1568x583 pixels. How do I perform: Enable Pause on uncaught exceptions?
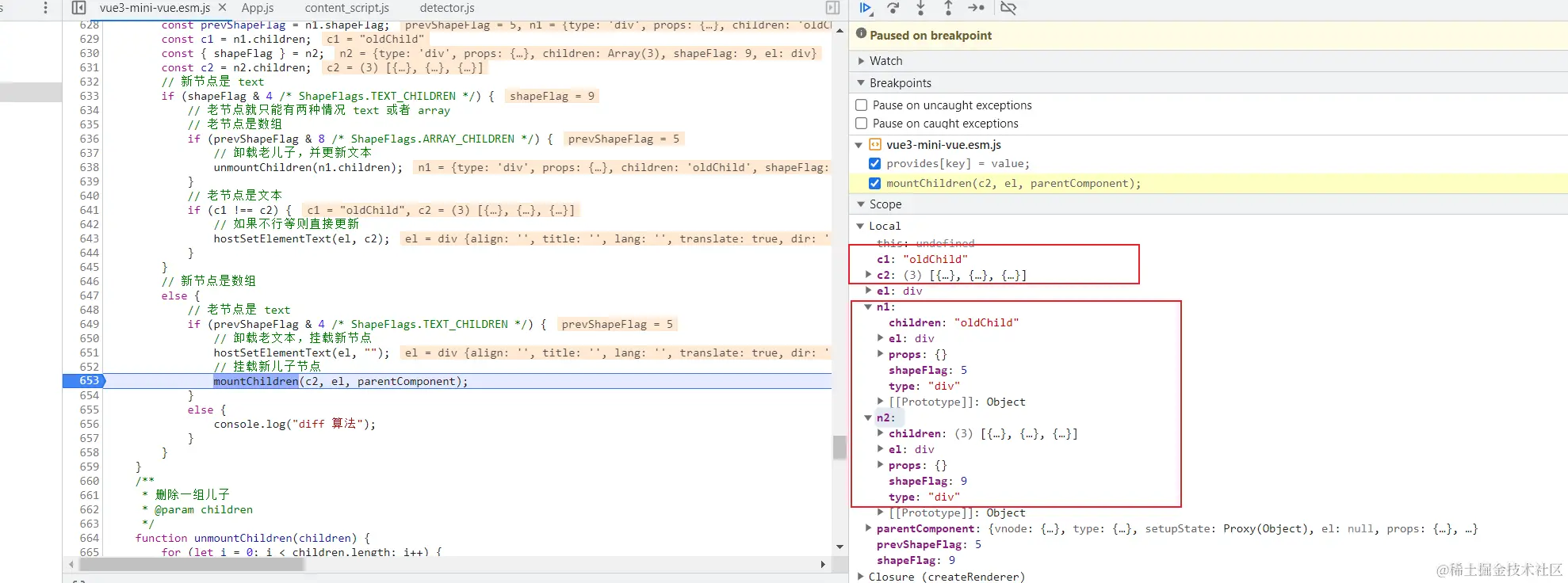click(x=862, y=105)
